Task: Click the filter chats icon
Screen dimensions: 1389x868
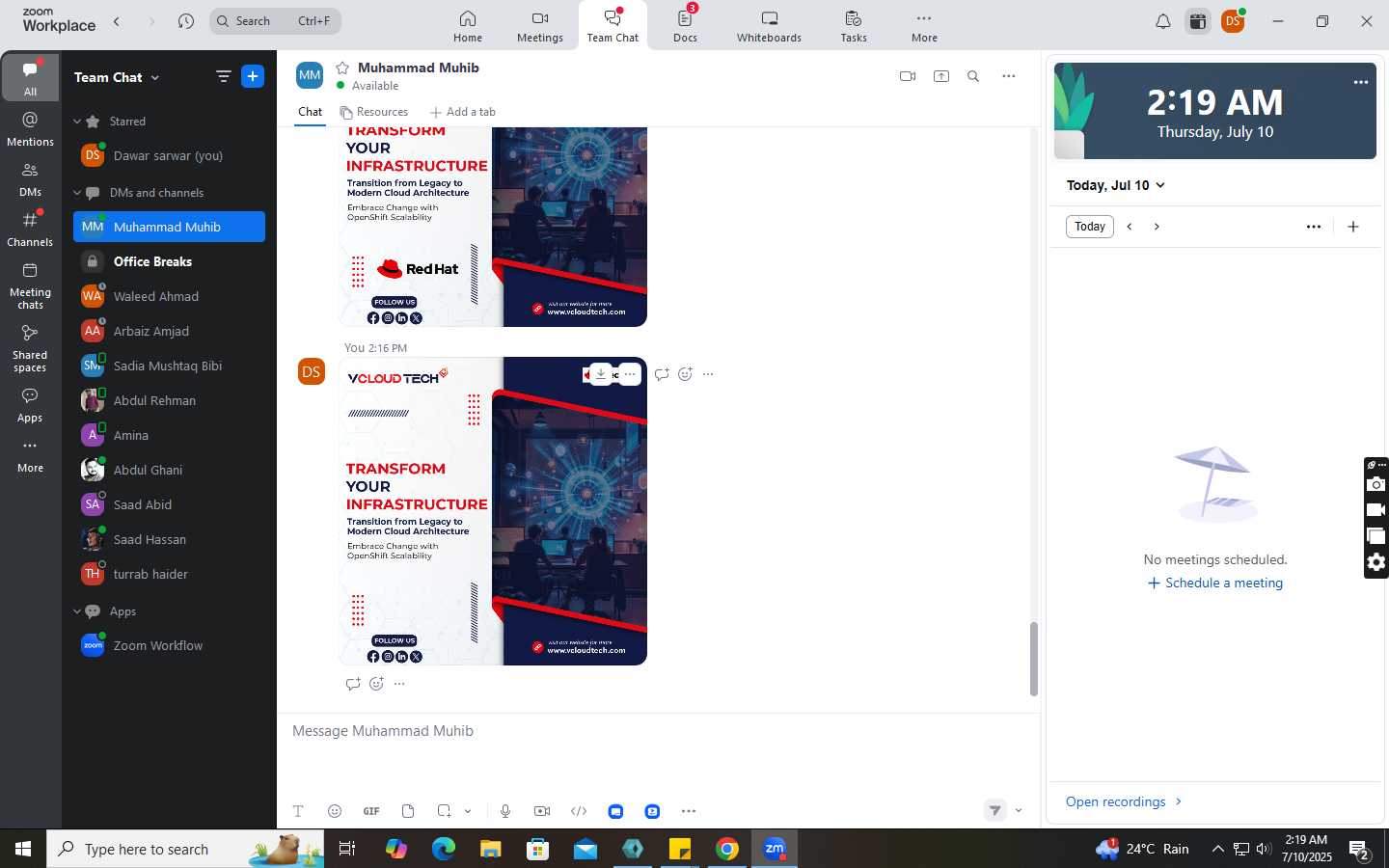Action: click(223, 76)
